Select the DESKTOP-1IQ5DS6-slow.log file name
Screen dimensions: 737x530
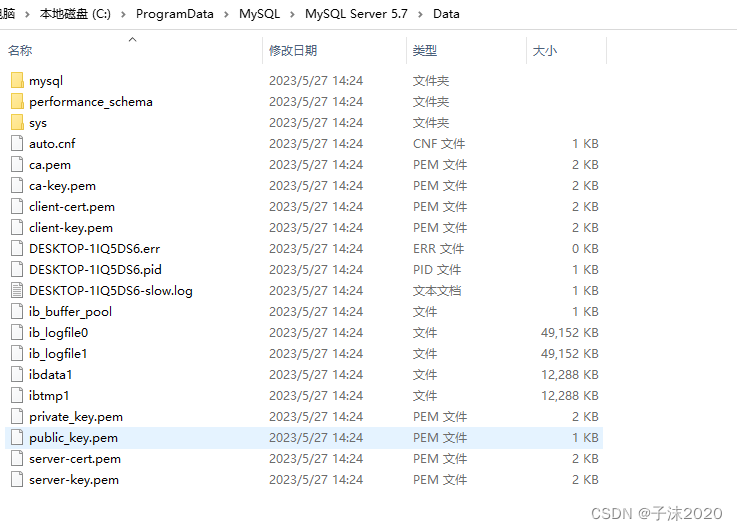[111, 291]
